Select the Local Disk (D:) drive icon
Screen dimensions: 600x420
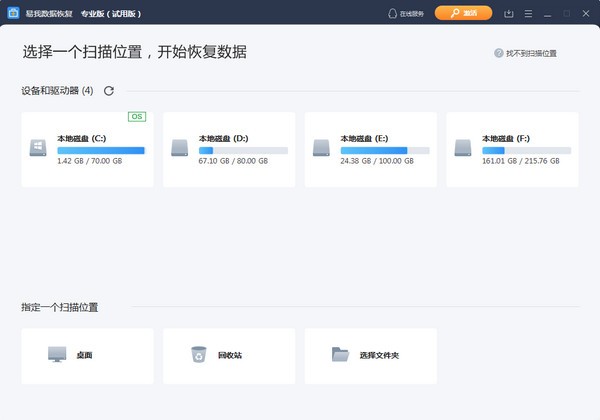tap(180, 148)
